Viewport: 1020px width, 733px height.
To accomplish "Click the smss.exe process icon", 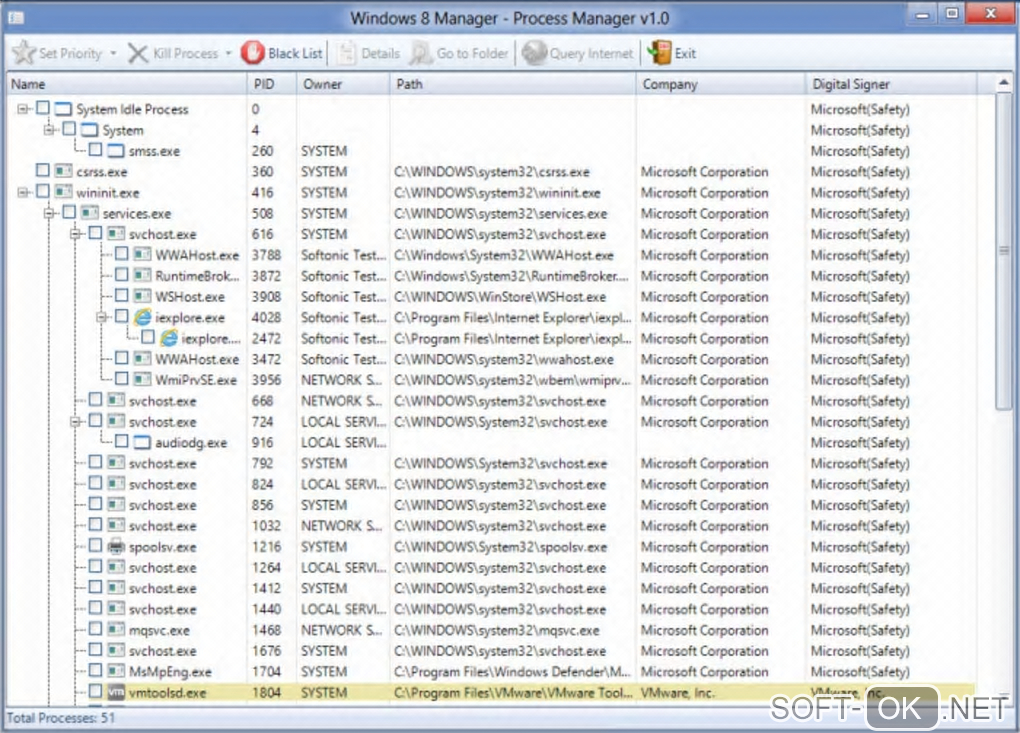I will coord(116,151).
